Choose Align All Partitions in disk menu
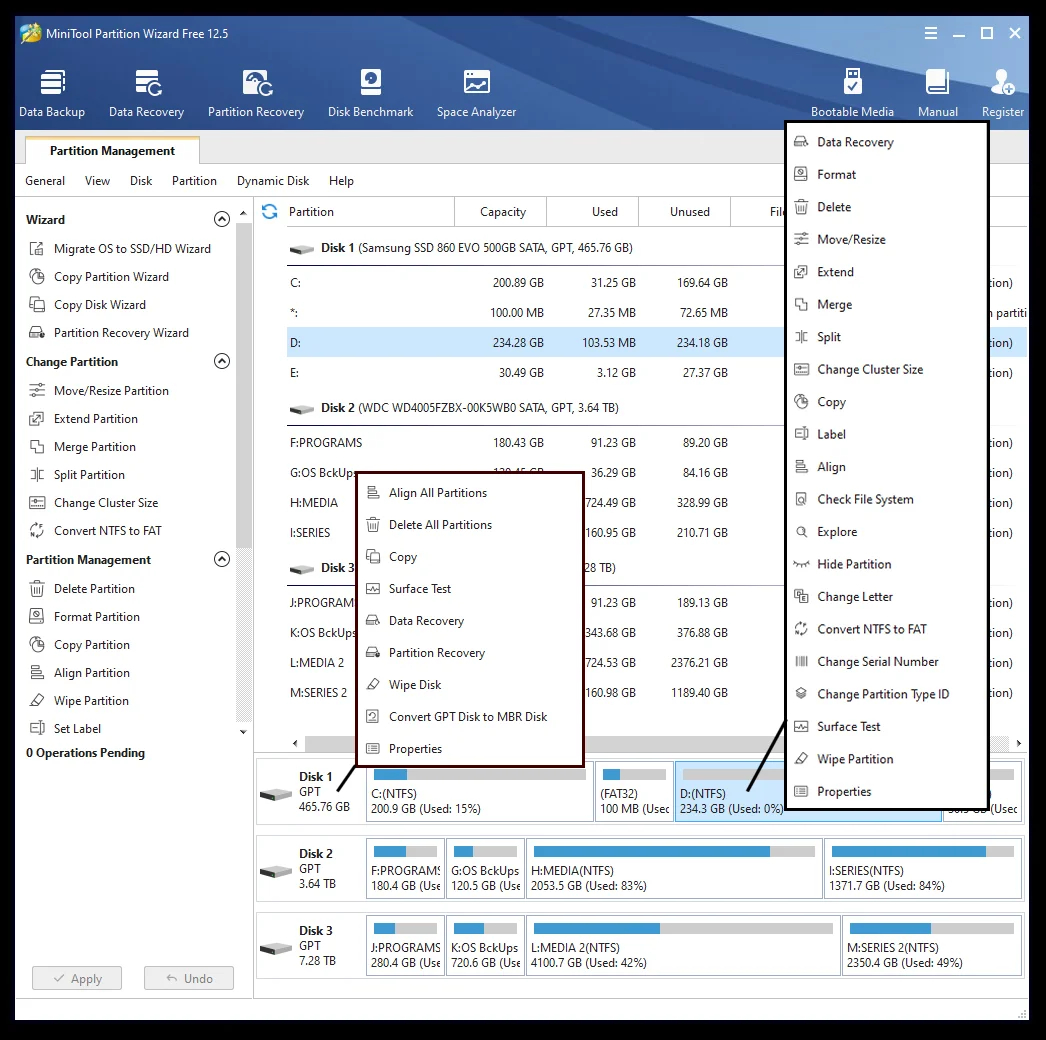1046x1040 pixels. (x=471, y=493)
